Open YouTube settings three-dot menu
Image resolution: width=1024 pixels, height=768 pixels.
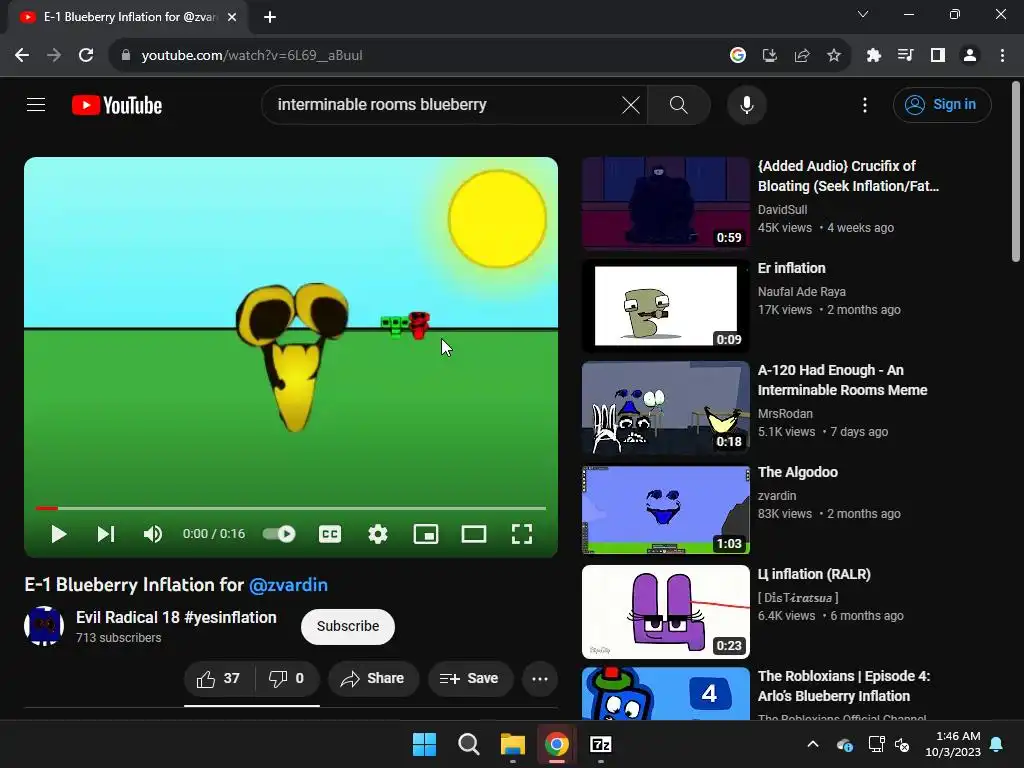coord(865,104)
